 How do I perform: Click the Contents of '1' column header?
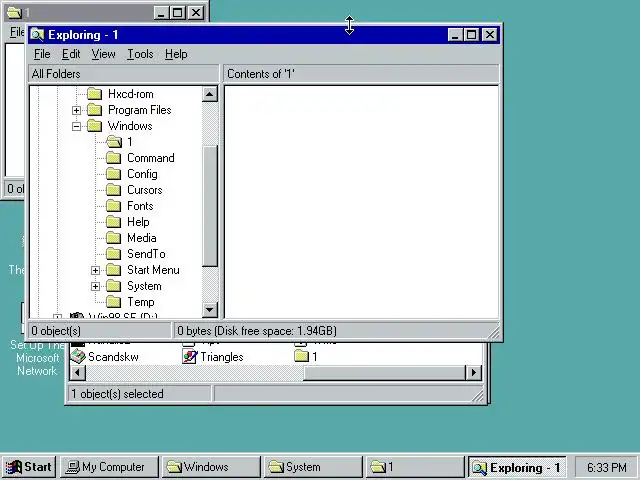coord(361,74)
